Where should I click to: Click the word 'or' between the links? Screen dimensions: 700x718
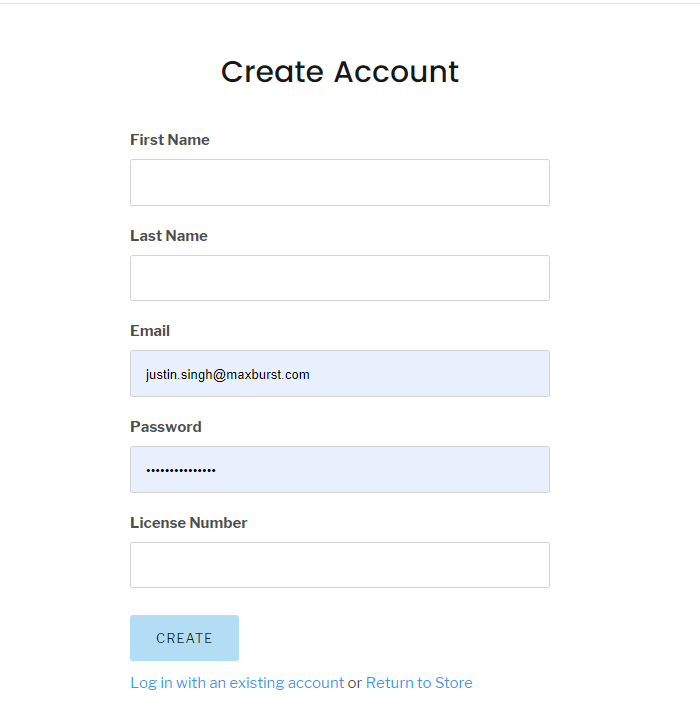coord(355,683)
